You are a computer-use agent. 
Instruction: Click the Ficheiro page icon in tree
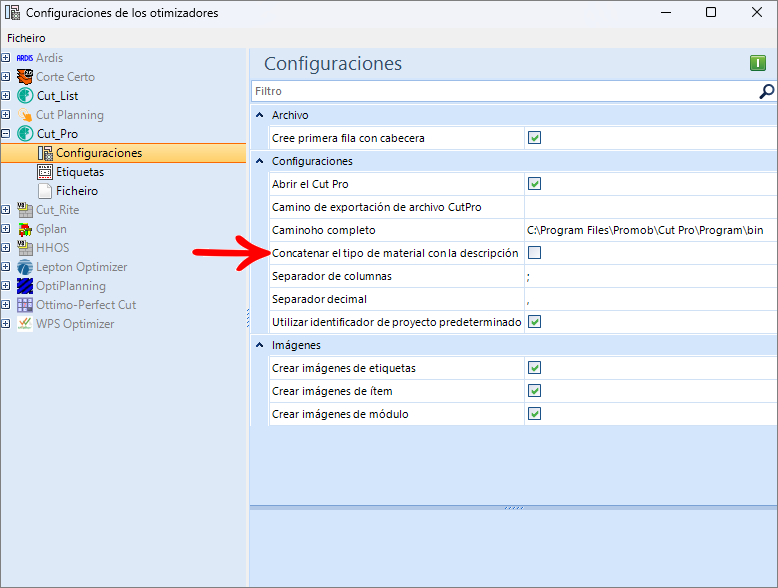45,191
